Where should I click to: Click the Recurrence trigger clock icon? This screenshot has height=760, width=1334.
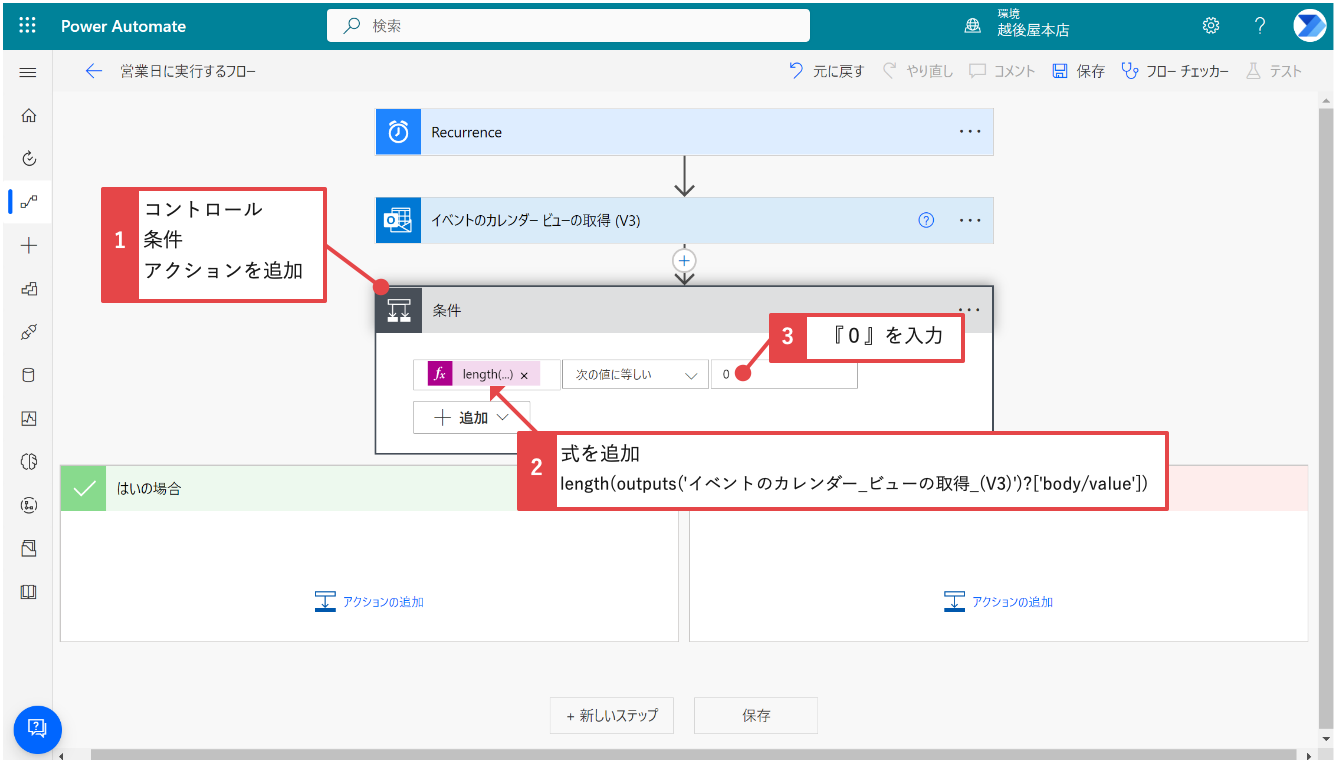(x=397, y=131)
